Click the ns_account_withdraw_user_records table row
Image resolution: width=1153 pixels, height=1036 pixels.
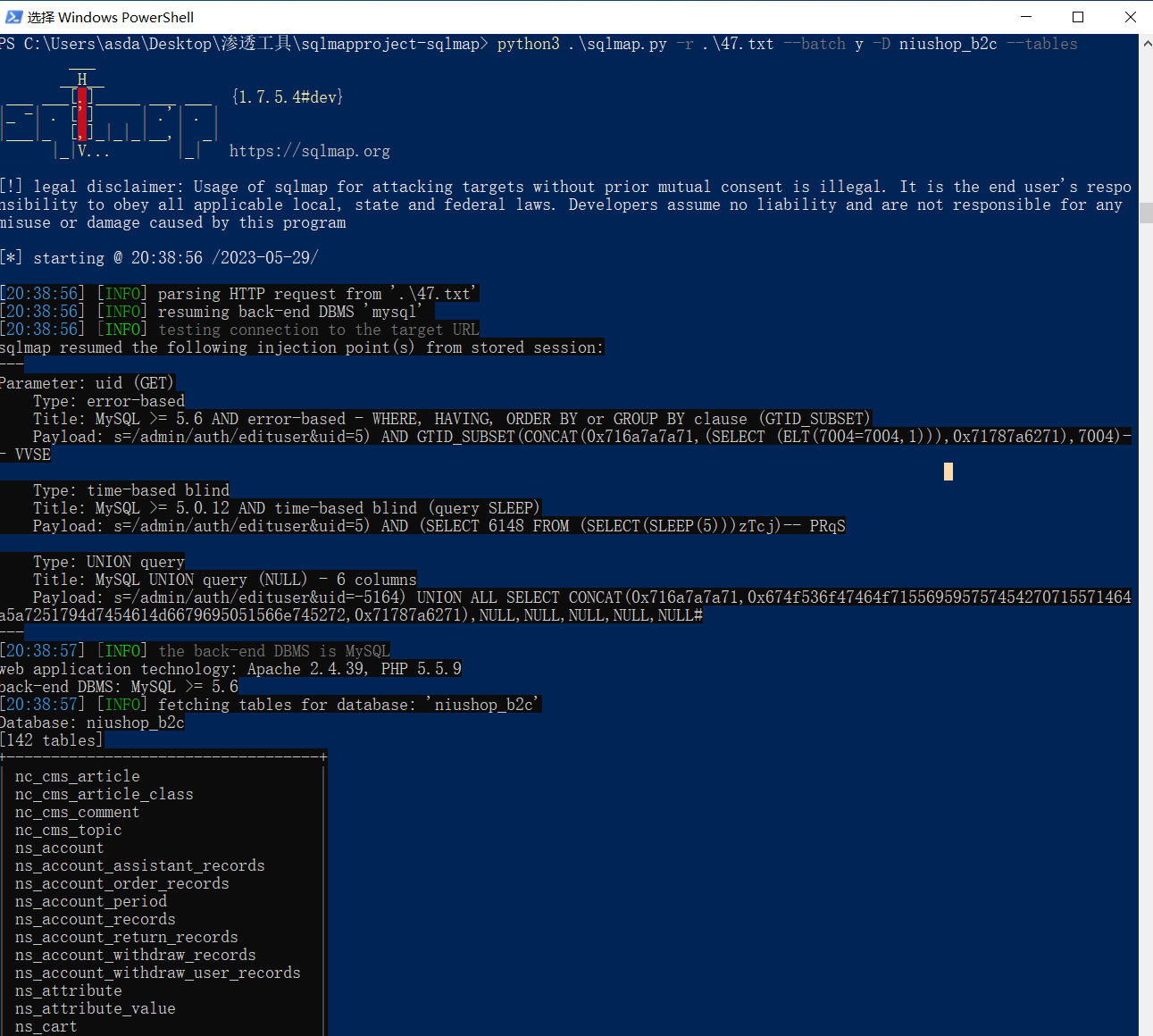click(158, 973)
